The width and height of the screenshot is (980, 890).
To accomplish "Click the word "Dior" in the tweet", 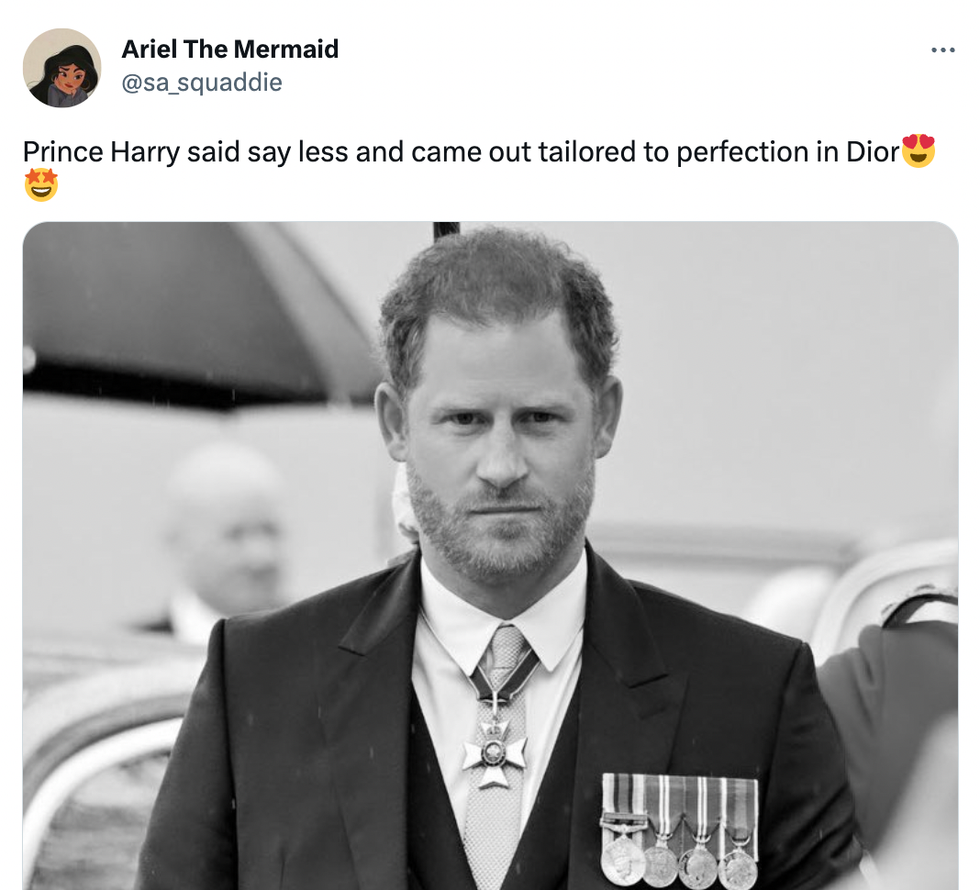I will (872, 152).
